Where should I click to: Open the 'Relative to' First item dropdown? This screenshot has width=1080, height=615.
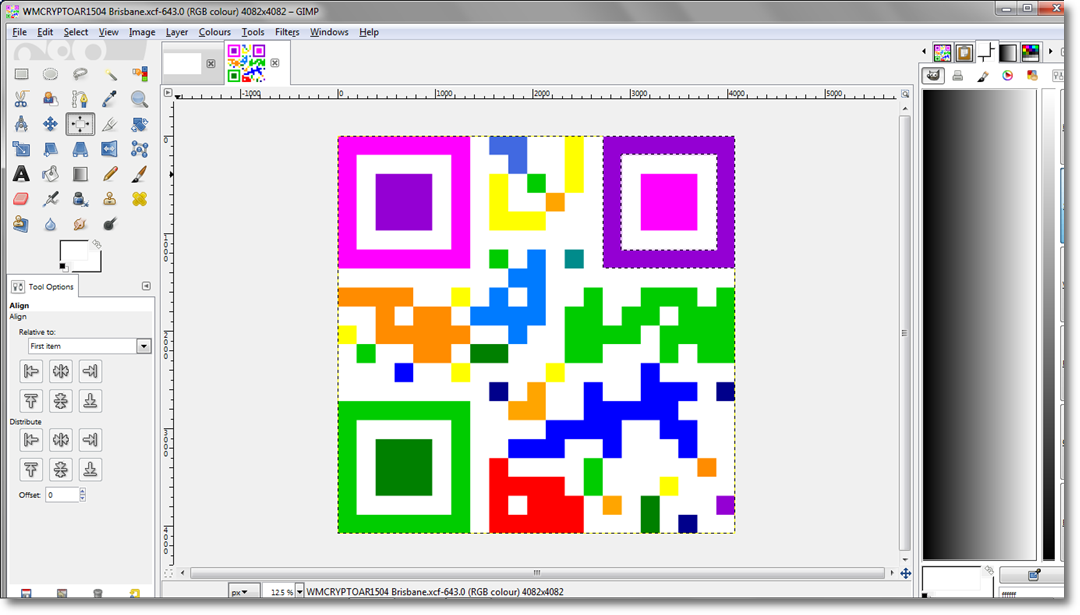coord(90,346)
